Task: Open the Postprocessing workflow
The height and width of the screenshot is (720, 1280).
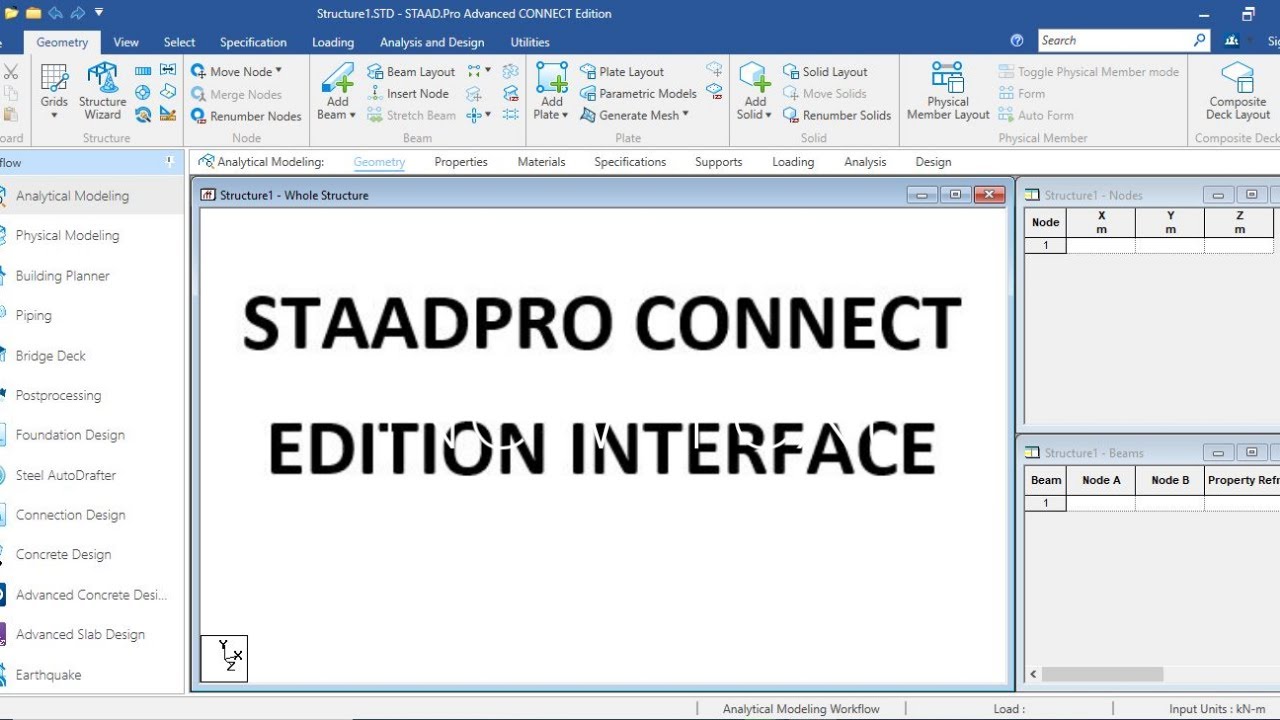Action: pyautogui.click(x=58, y=396)
